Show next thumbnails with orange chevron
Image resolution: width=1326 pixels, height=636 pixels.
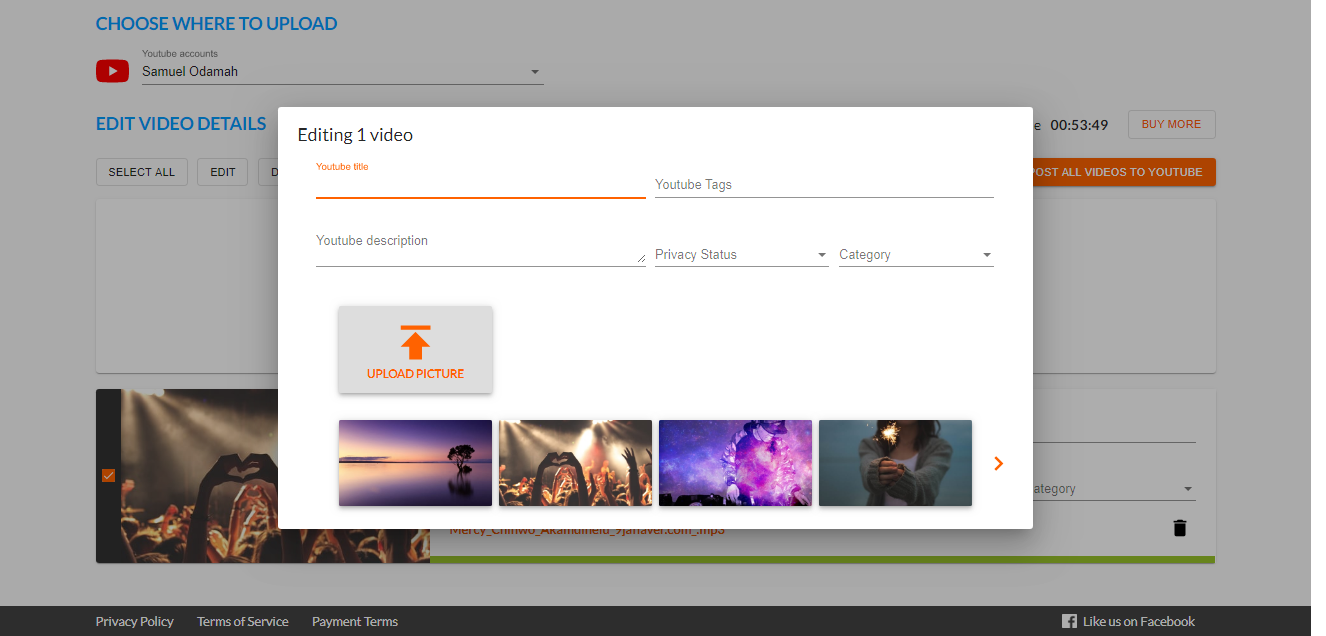point(997,463)
